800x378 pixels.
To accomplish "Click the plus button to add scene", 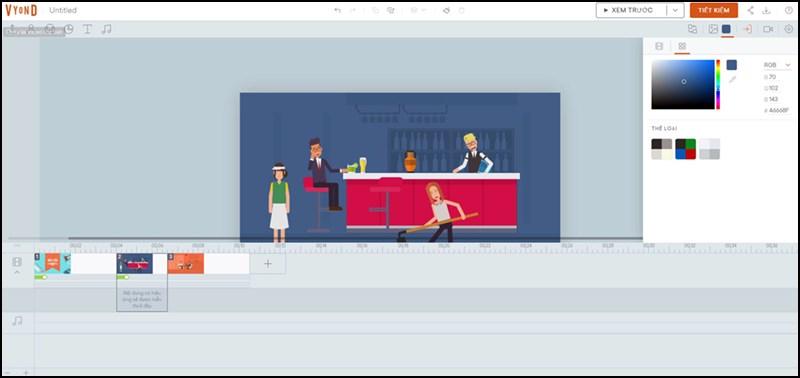I will point(268,263).
